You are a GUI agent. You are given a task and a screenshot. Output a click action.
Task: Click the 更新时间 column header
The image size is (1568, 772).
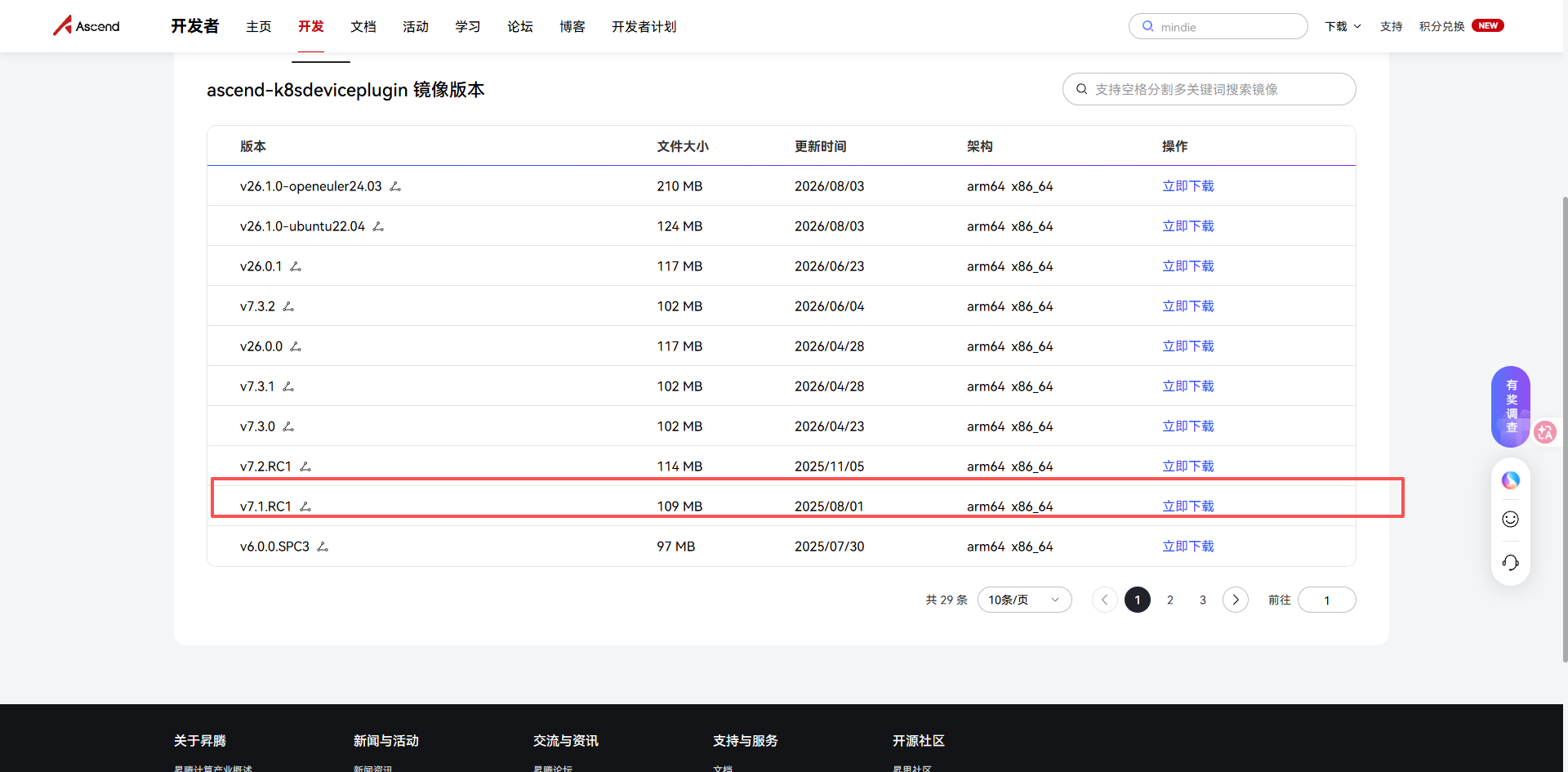pos(821,146)
